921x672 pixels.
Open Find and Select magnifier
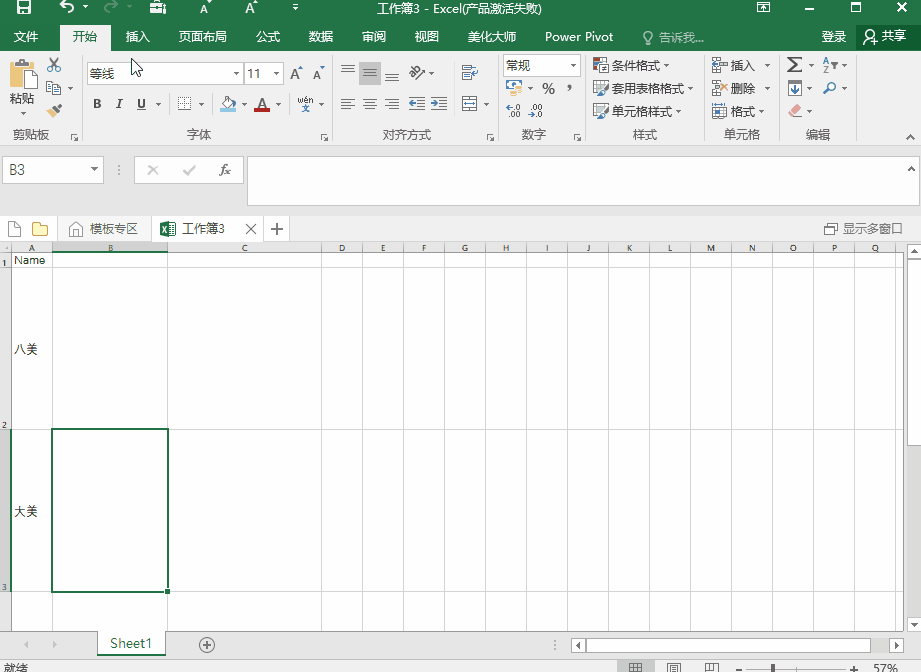tap(829, 88)
